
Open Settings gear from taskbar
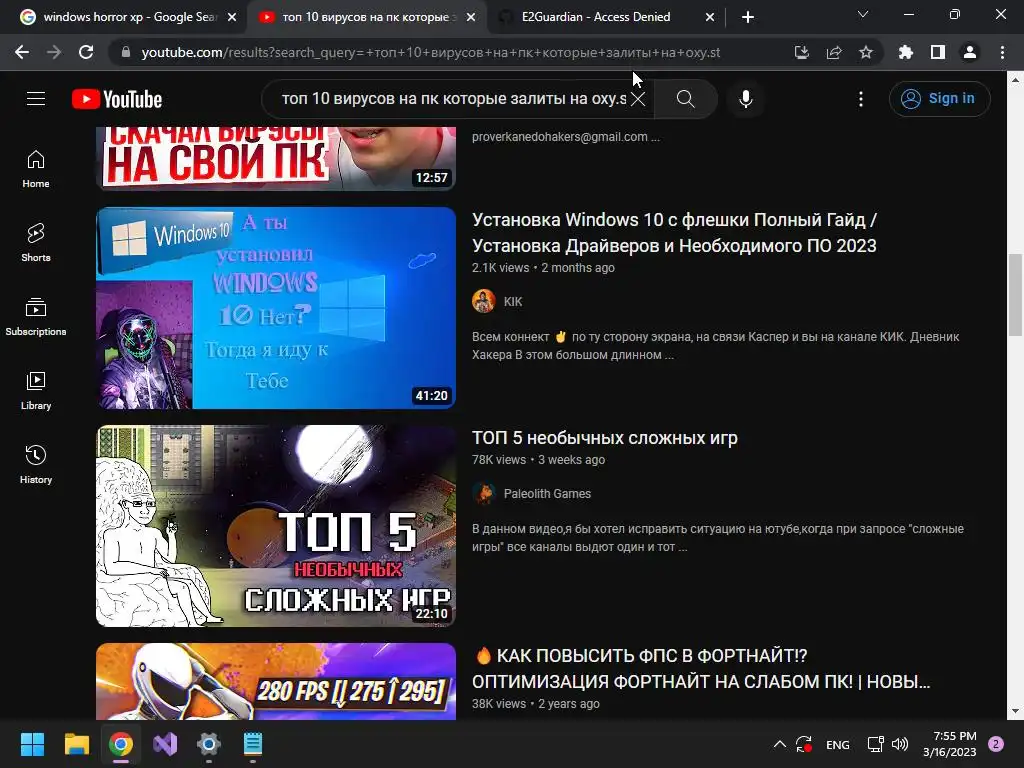tap(209, 744)
